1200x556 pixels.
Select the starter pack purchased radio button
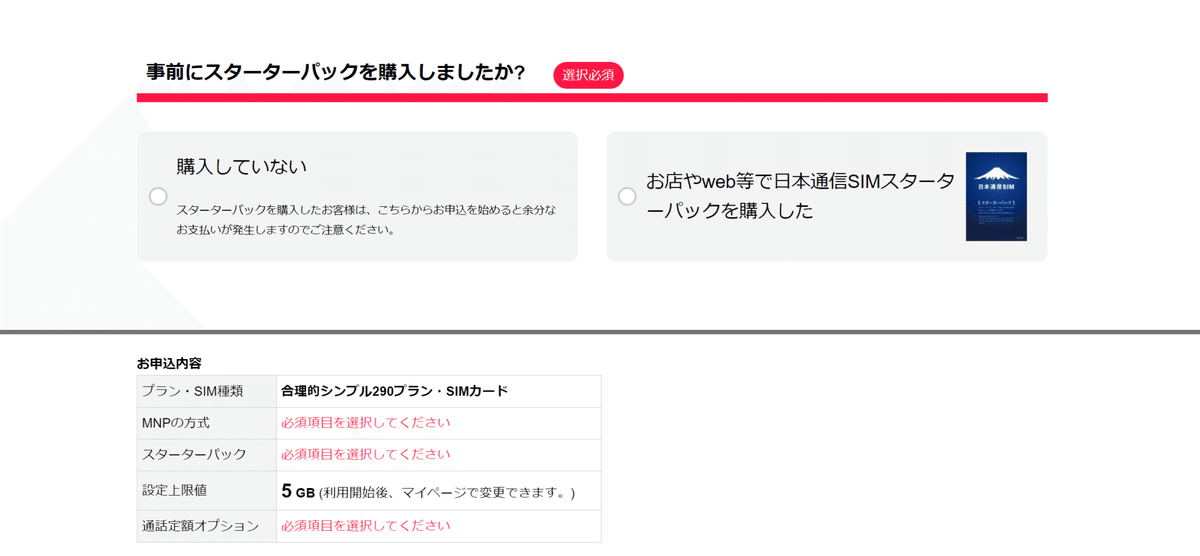point(627,196)
